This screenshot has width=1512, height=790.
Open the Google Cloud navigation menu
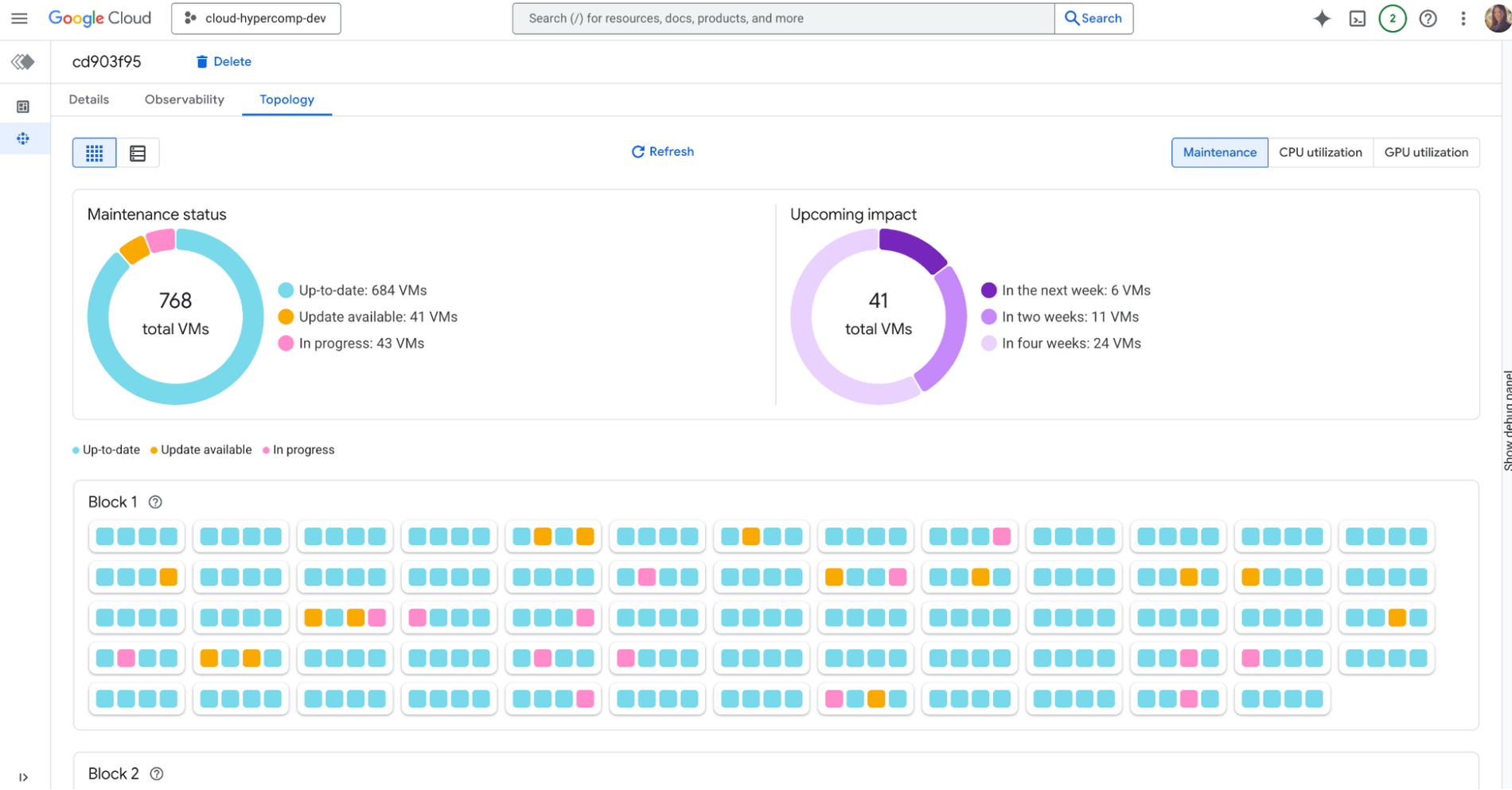[19, 18]
